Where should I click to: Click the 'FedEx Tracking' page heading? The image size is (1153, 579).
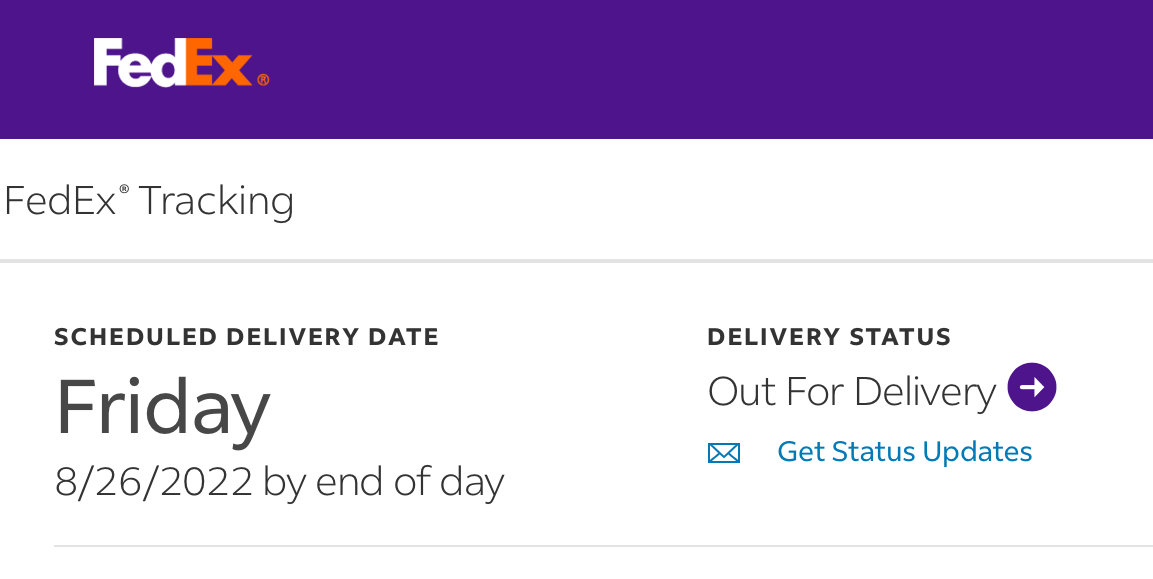[149, 201]
